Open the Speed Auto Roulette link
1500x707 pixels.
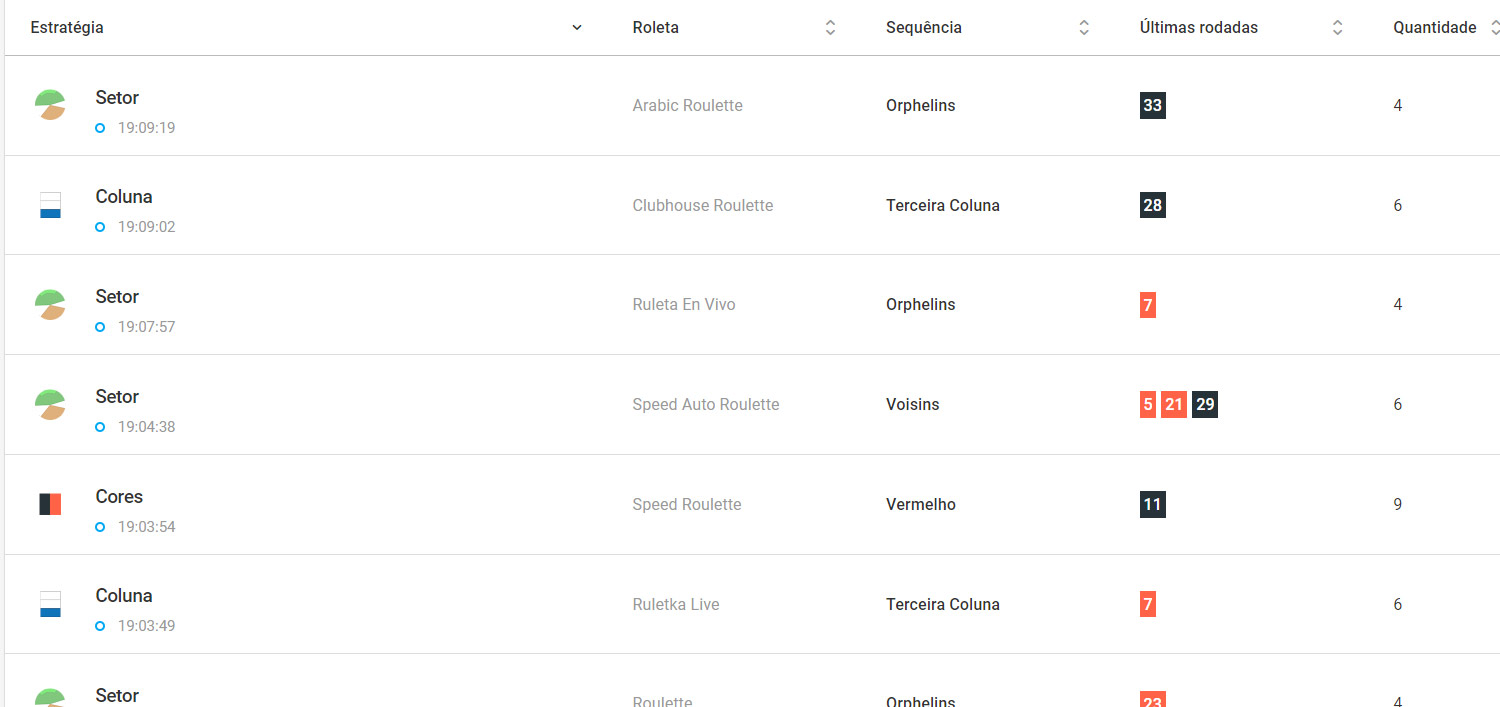(705, 404)
